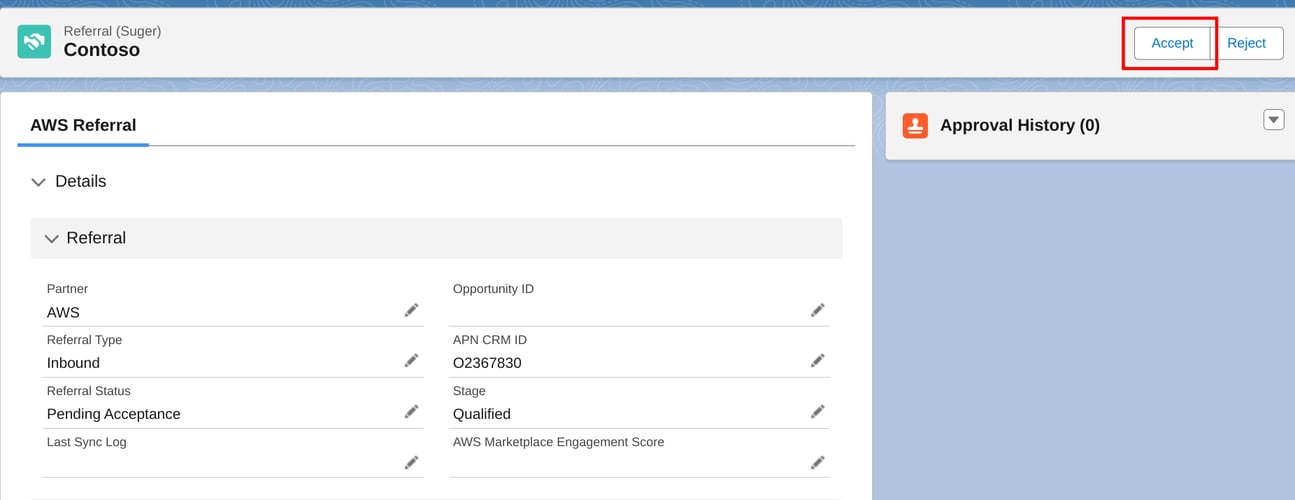This screenshot has height=500, width=1295.
Task: Click the Reject button
Action: point(1247,43)
